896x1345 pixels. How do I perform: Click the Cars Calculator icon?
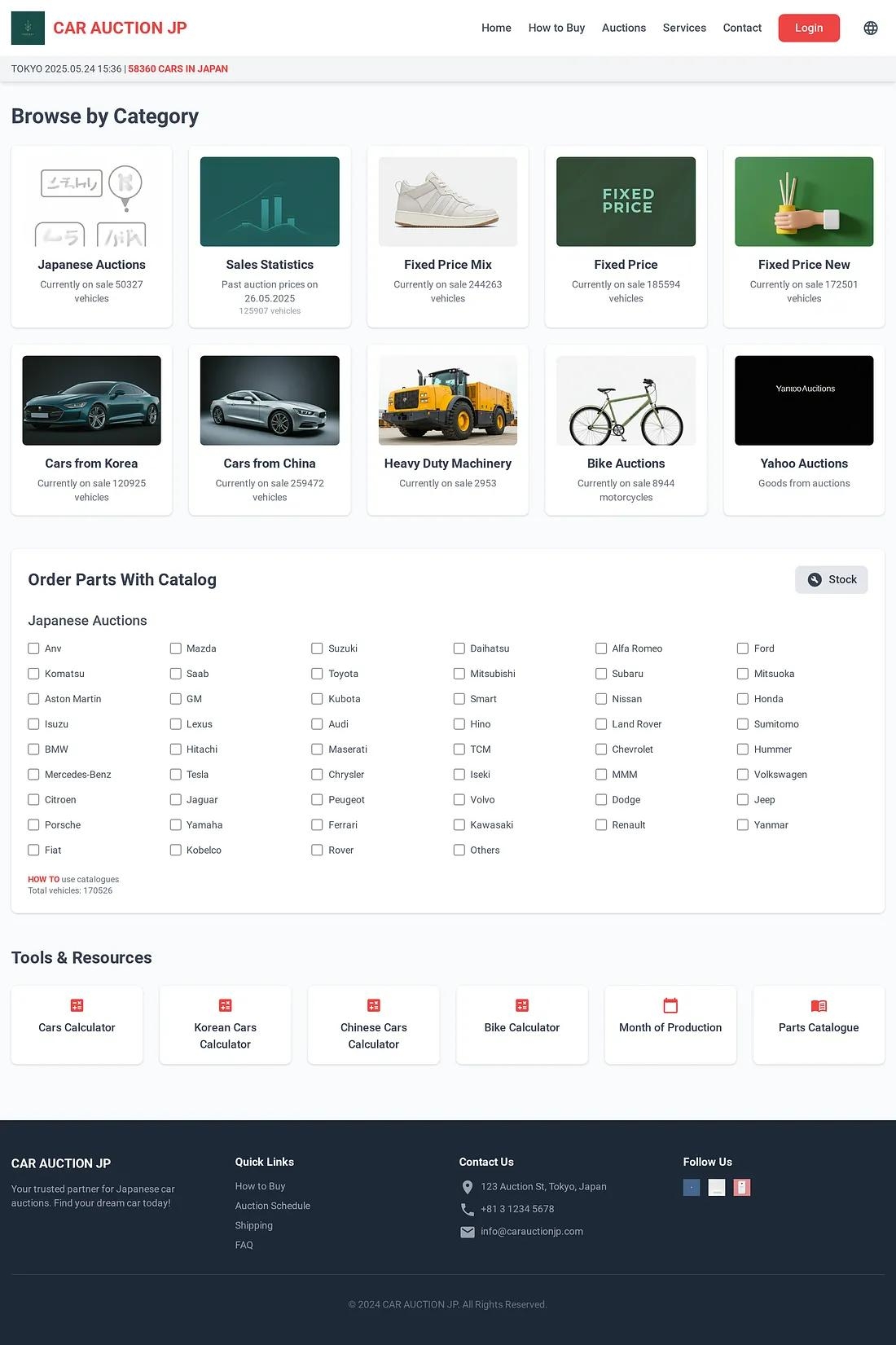[77, 1005]
